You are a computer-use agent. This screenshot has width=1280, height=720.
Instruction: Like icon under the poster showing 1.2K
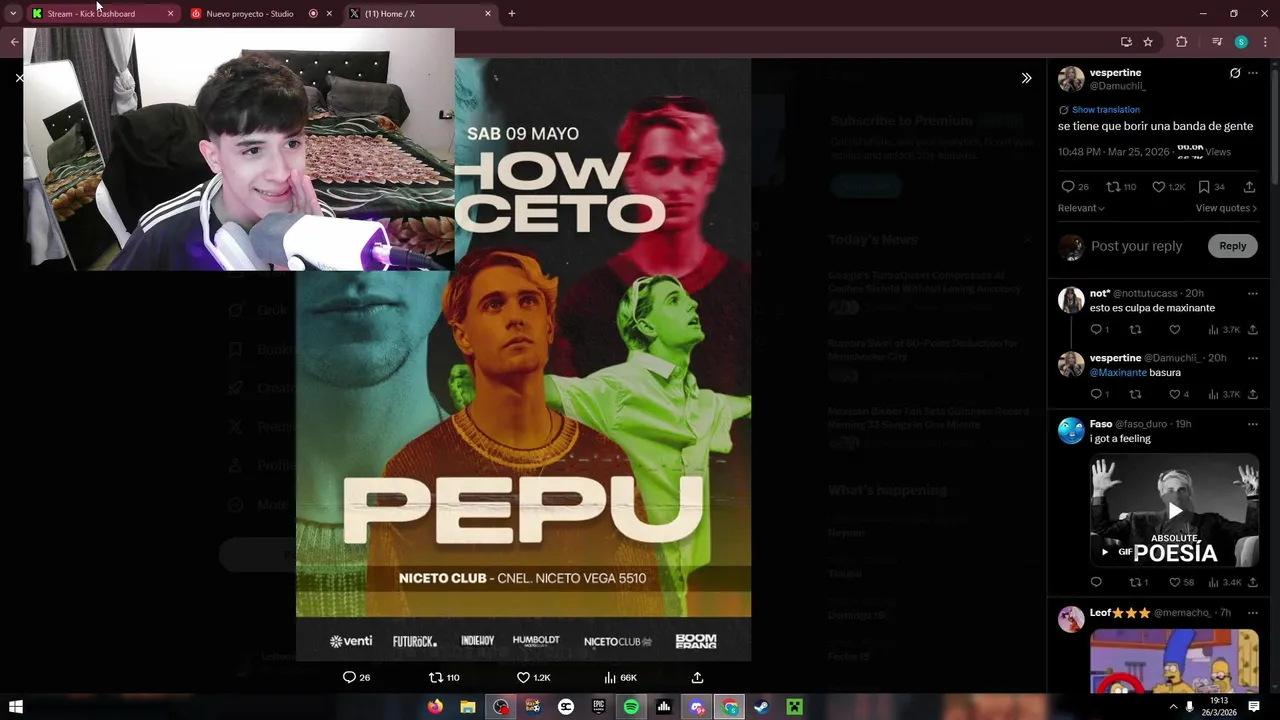pos(533,677)
